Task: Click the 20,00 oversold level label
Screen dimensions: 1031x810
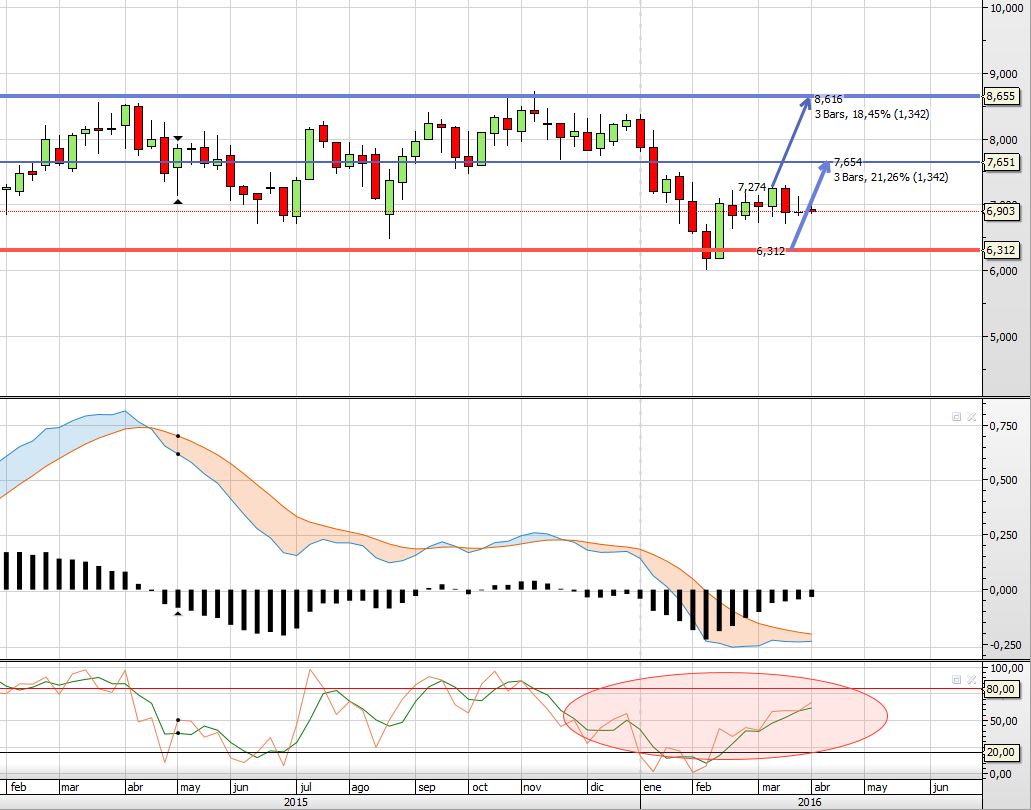Action: pyautogui.click(x=1001, y=752)
